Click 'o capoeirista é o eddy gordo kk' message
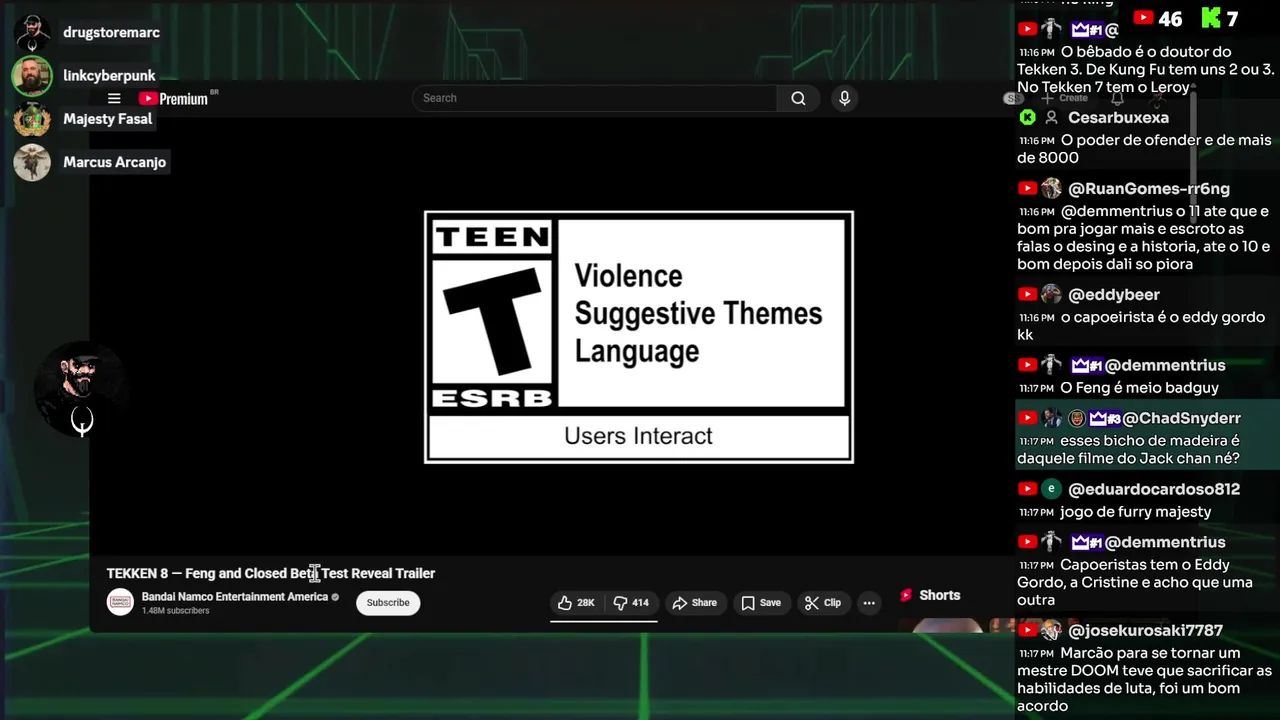1280x720 pixels. tap(1141, 326)
